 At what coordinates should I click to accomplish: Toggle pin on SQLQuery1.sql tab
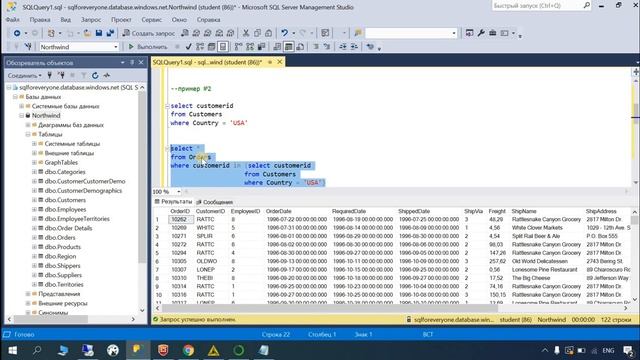pos(270,62)
